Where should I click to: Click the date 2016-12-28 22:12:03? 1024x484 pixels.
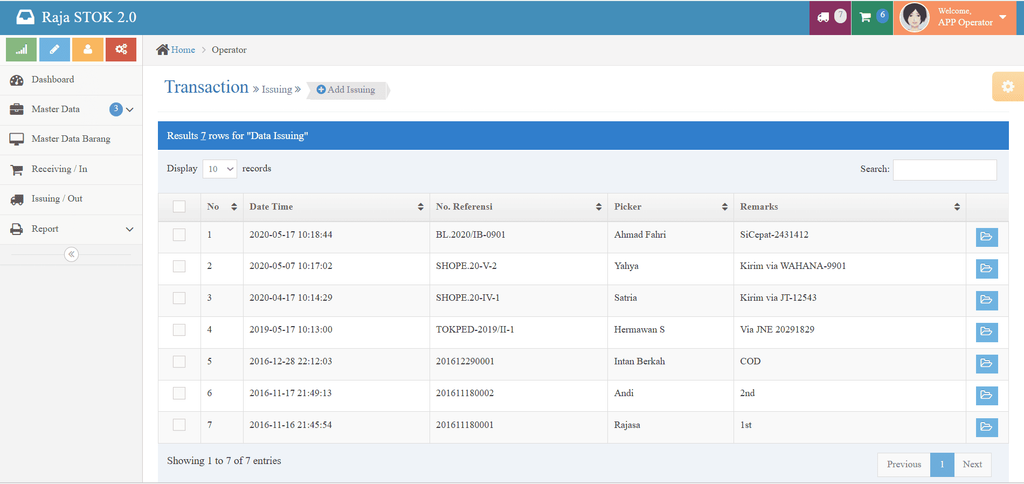291,361
